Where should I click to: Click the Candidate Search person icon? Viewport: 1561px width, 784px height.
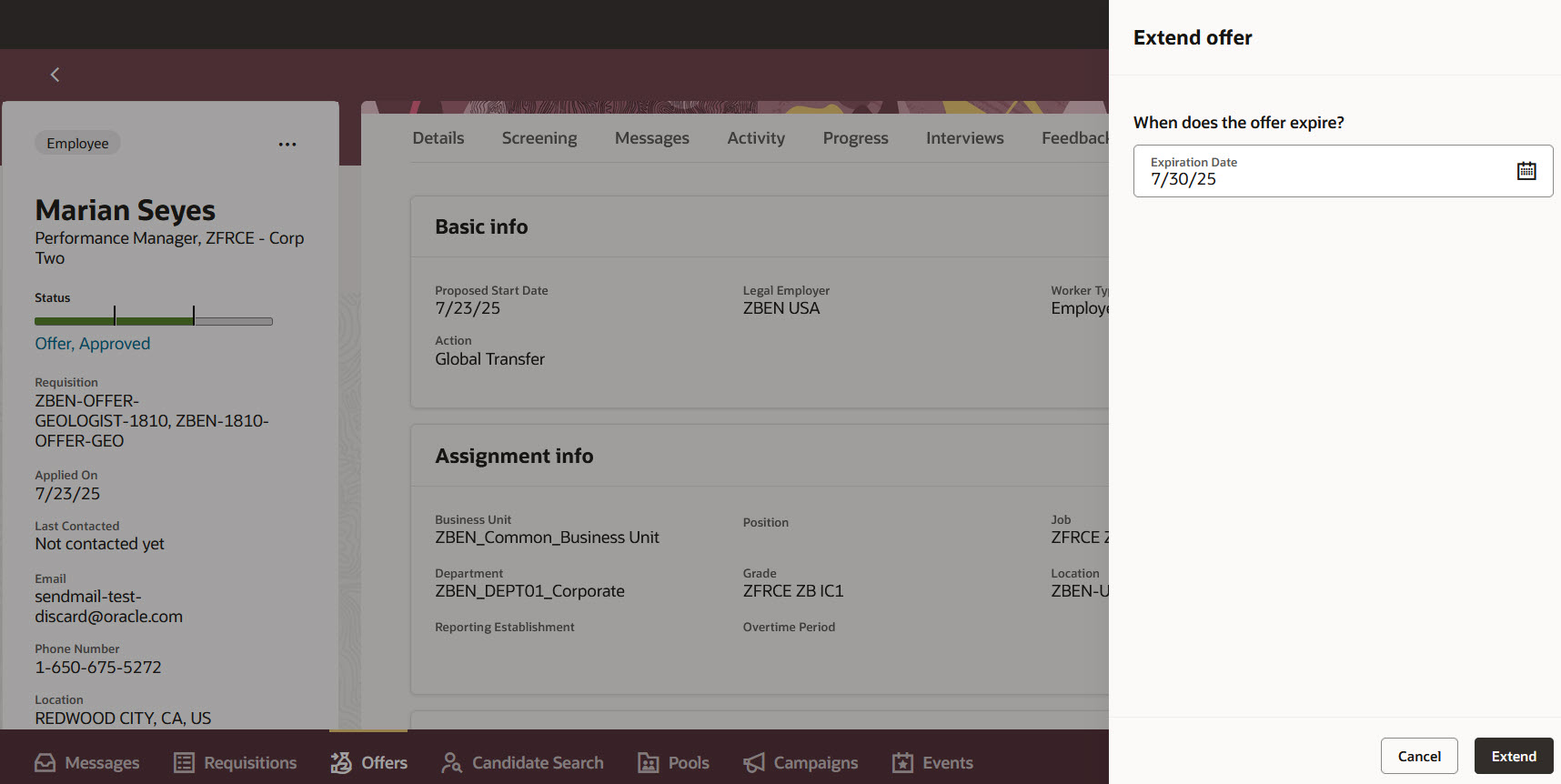tap(451, 763)
